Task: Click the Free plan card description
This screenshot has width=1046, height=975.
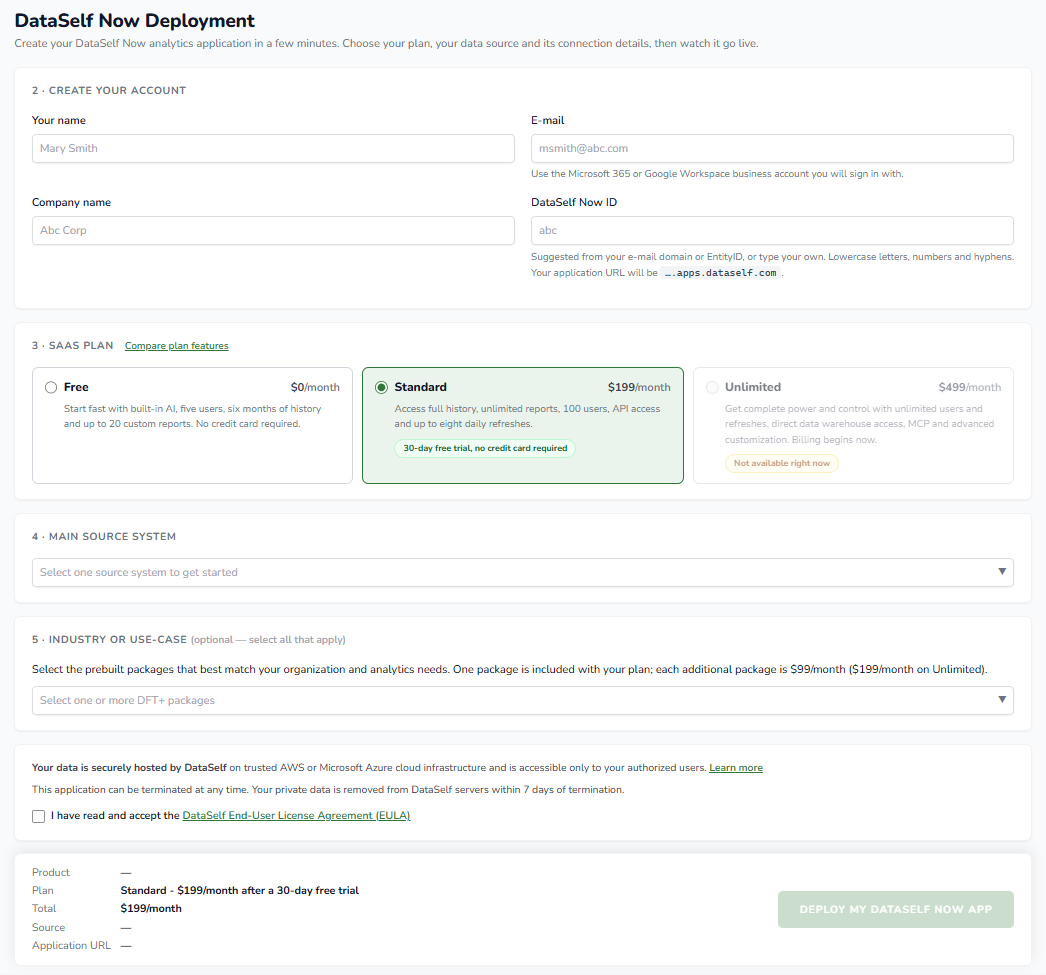Action: click(x=192, y=416)
